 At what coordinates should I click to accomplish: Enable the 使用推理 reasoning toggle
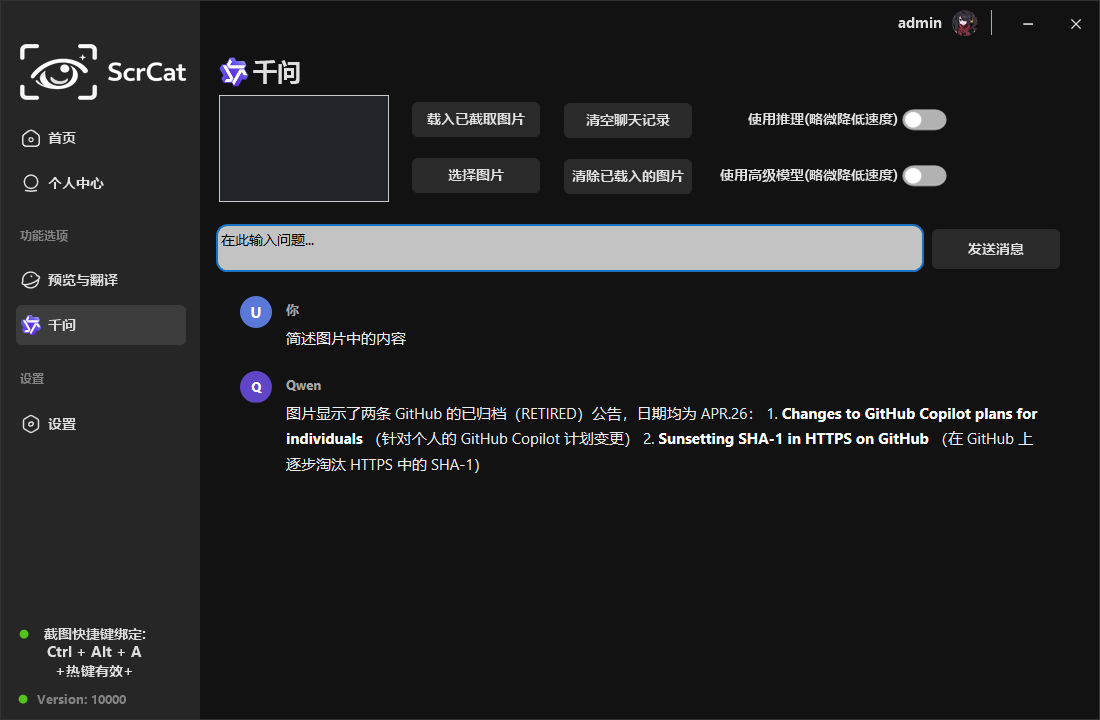point(924,120)
